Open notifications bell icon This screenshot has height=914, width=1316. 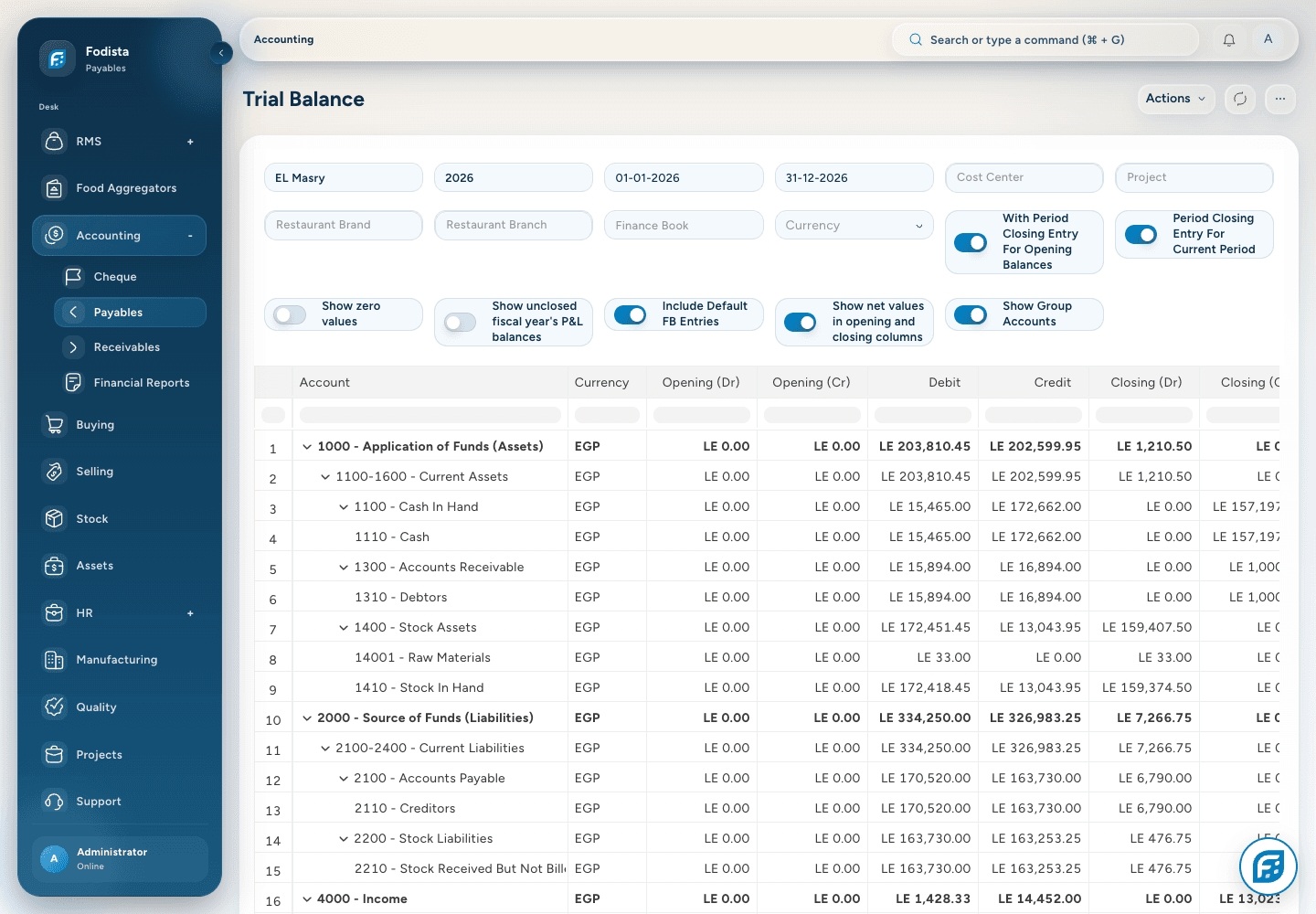(x=1229, y=39)
